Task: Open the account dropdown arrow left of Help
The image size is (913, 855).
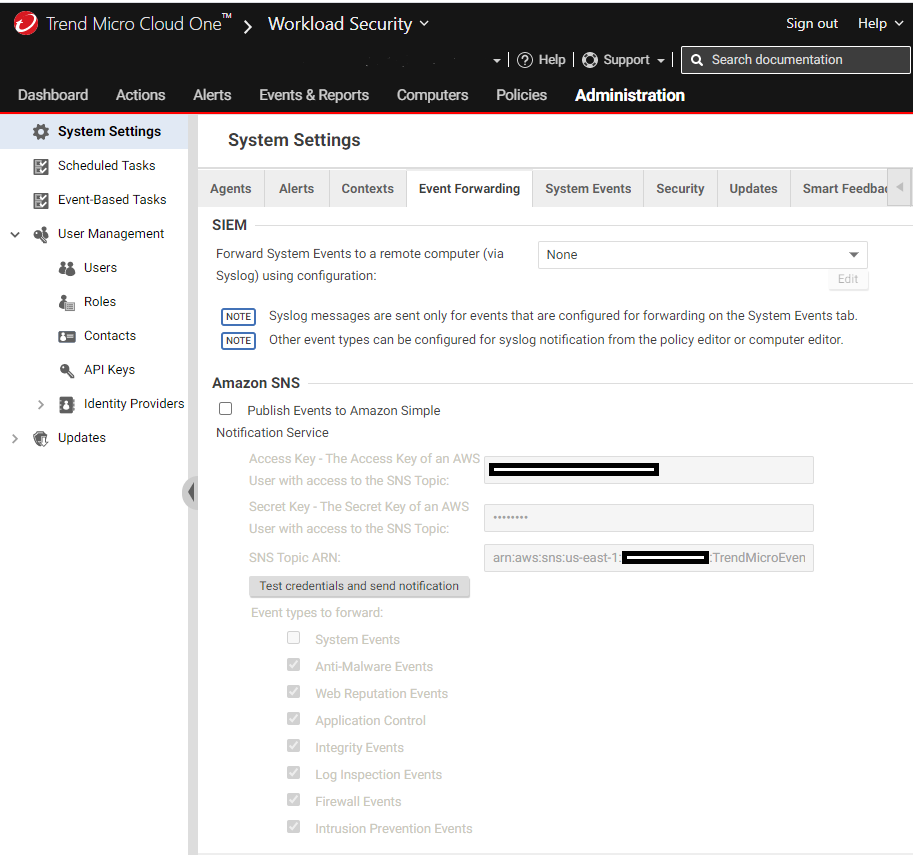Action: [497, 61]
